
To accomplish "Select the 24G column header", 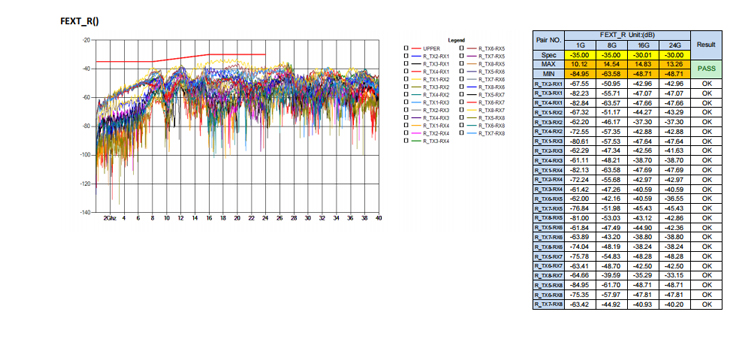I will 674,45.
